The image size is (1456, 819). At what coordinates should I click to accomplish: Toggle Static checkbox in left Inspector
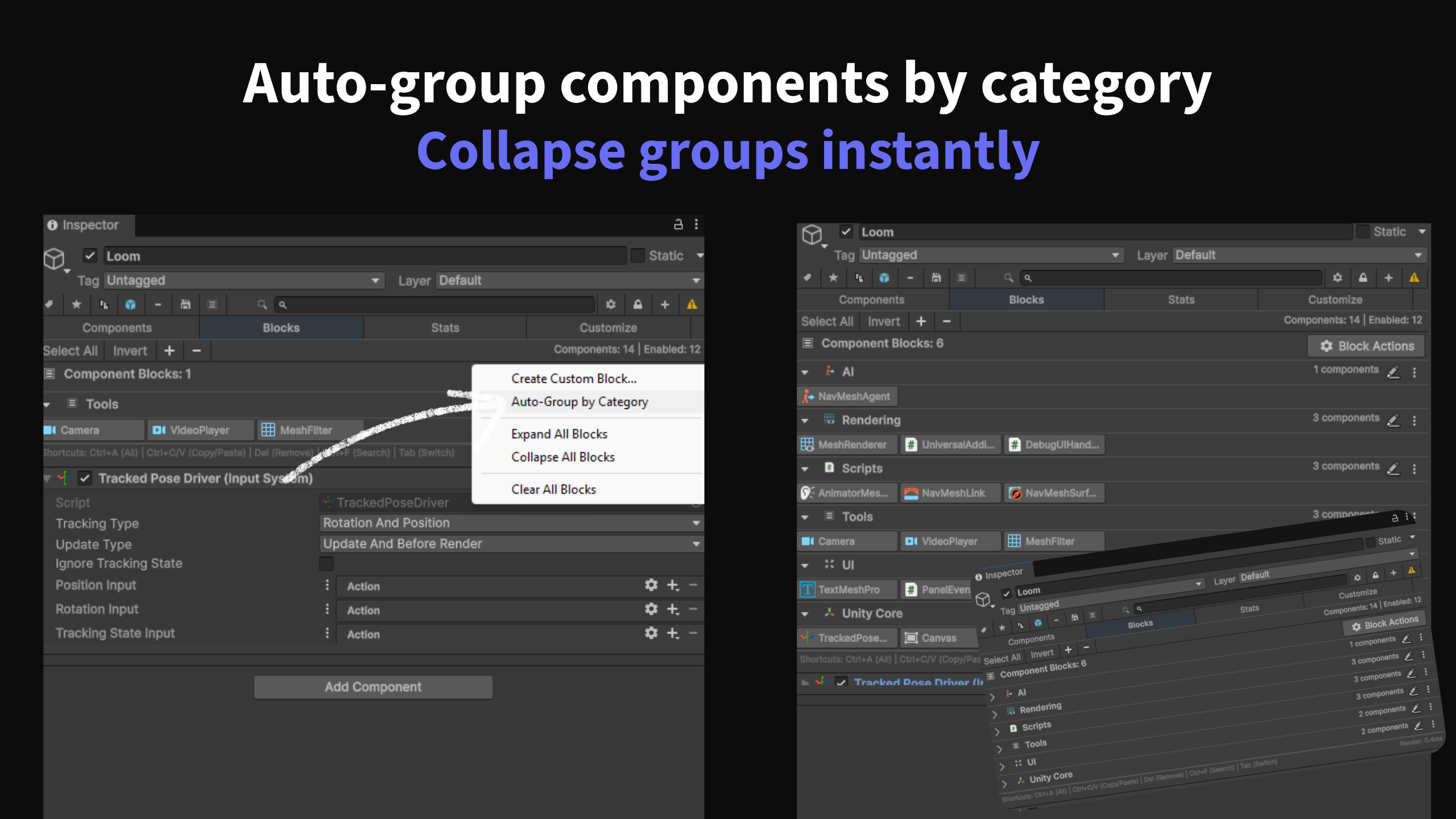[638, 255]
